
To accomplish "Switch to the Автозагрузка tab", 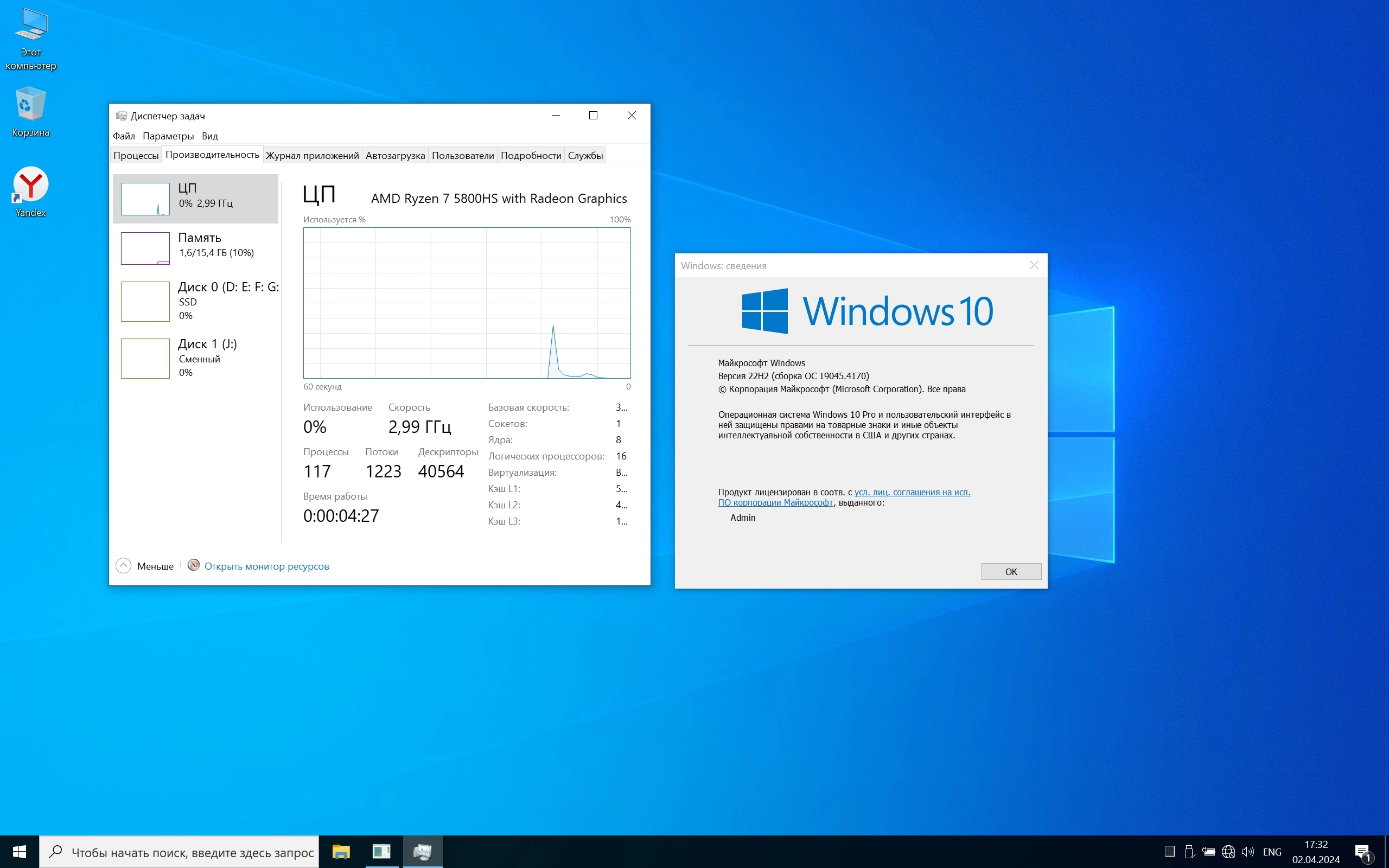I will pyautogui.click(x=395, y=156).
